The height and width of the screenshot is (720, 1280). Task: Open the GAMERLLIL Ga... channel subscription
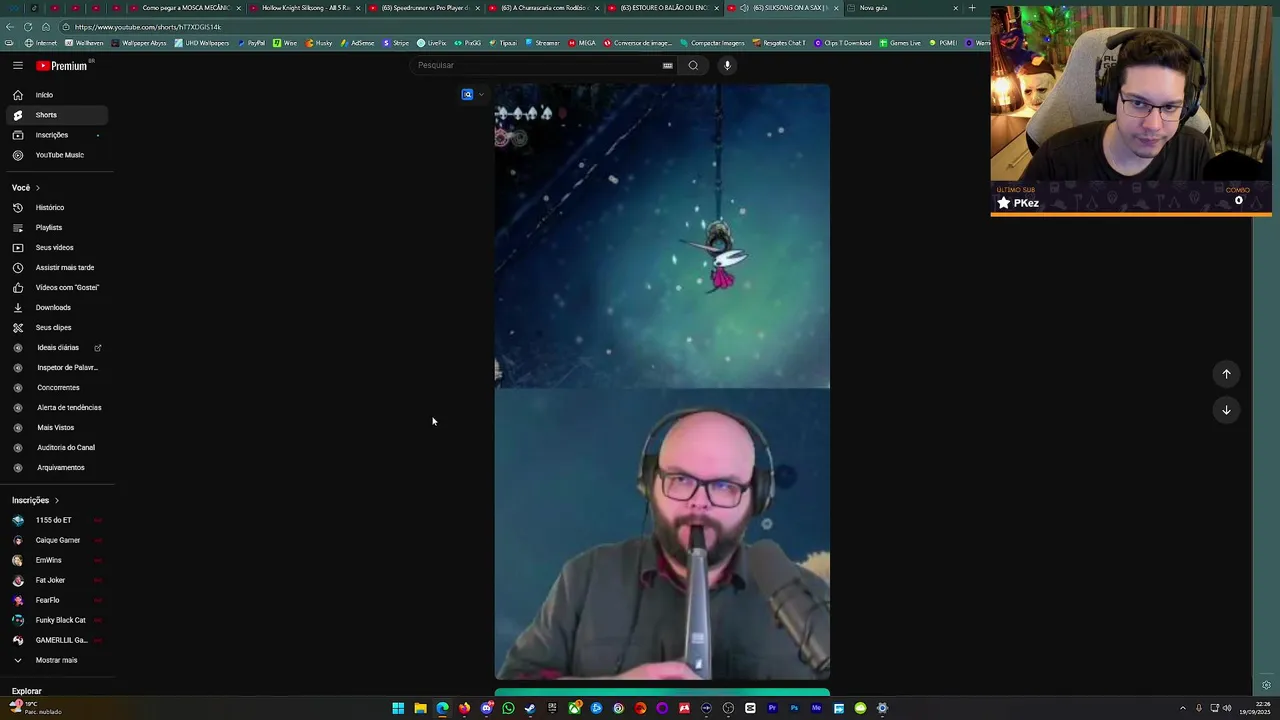pos(55,640)
